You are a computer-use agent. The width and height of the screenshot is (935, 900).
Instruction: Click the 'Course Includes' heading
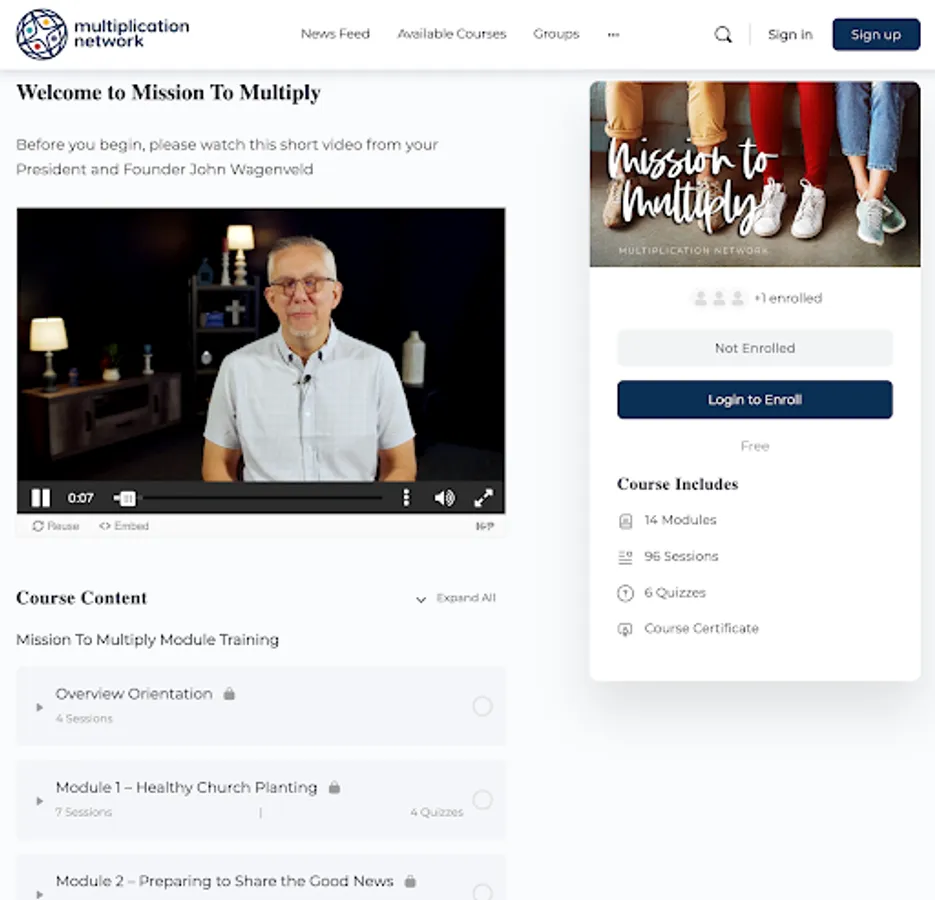click(x=677, y=484)
